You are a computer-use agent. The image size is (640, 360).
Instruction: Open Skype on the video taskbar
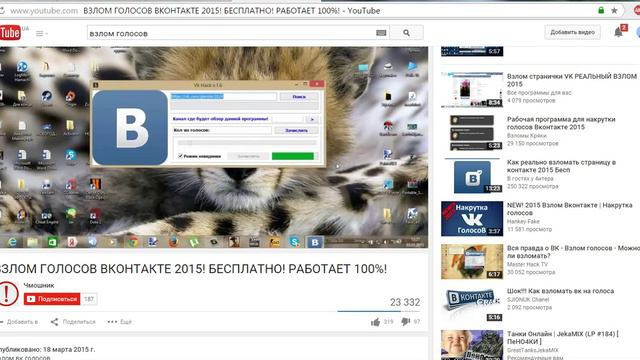[294, 242]
